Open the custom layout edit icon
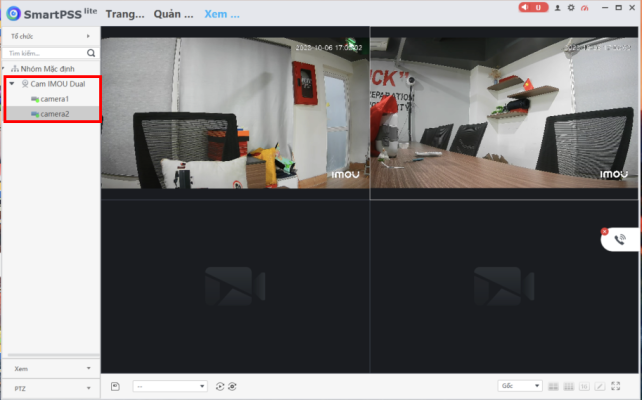This screenshot has height=400, width=642. 600,386
